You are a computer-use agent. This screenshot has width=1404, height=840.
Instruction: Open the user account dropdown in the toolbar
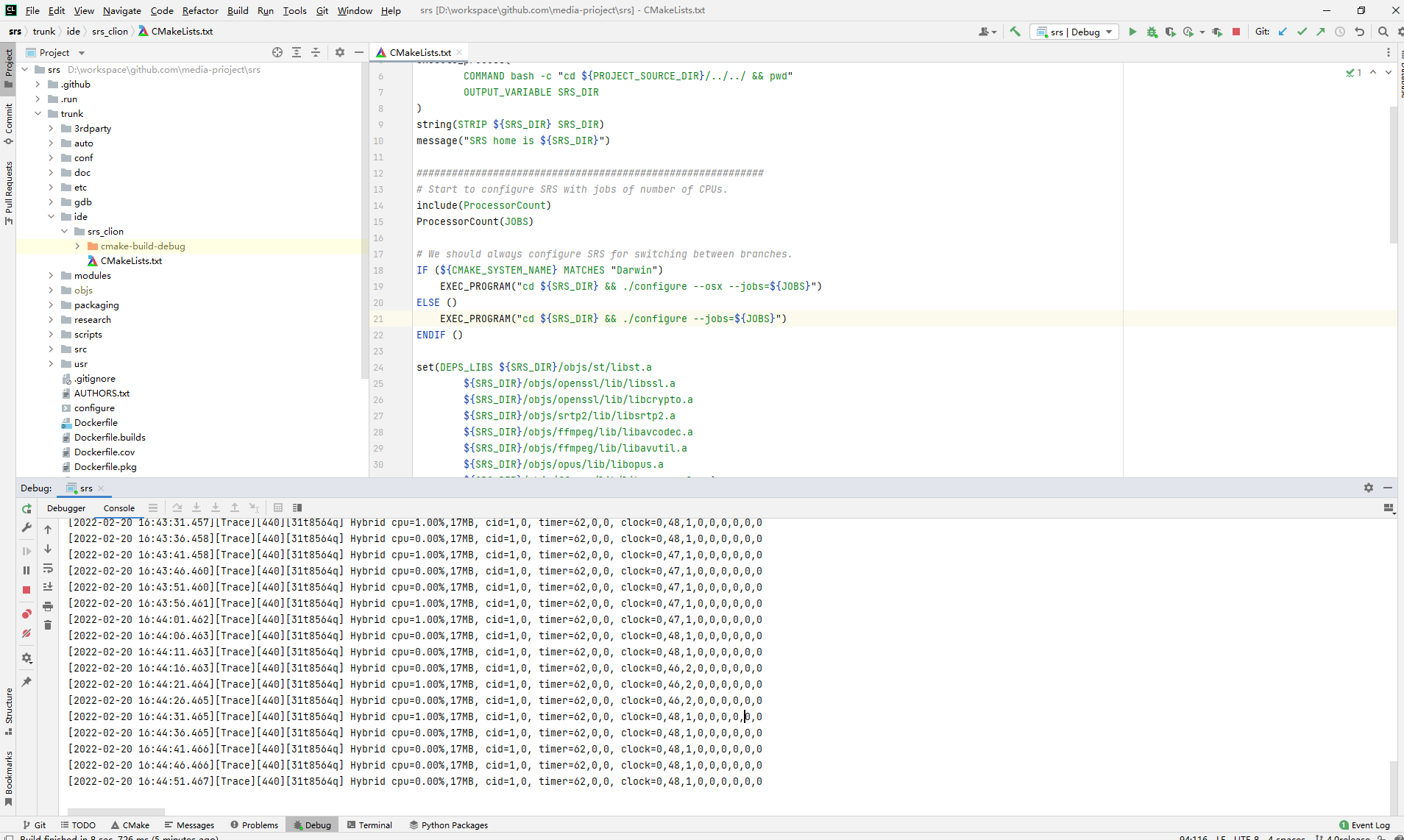coord(988,32)
